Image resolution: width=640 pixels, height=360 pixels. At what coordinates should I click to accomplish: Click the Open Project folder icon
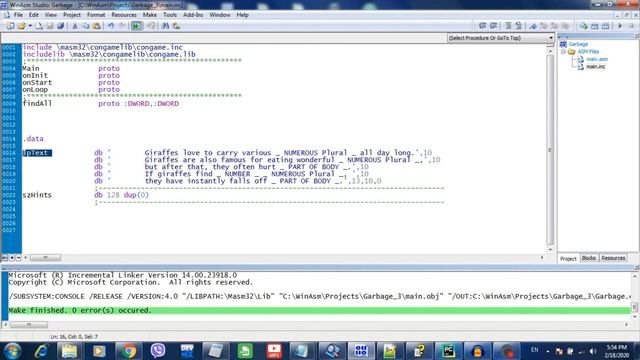[21, 26]
